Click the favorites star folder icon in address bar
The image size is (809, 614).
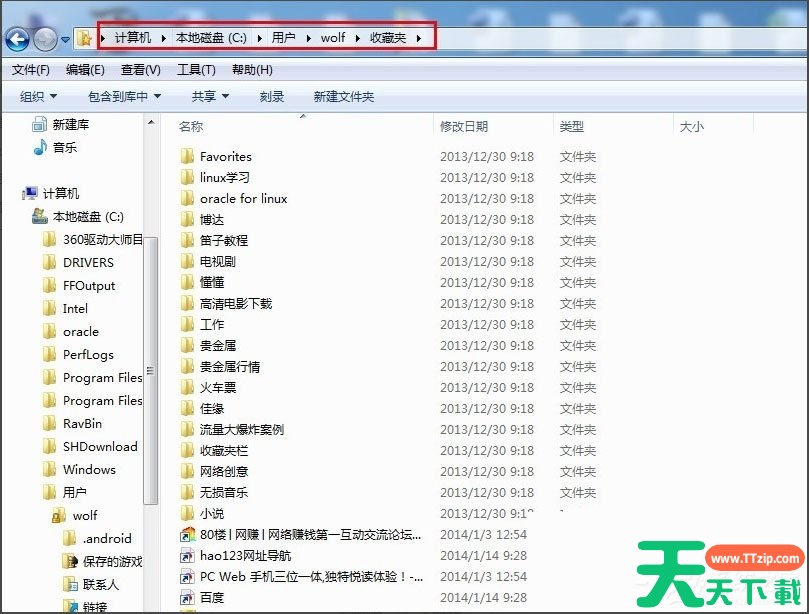click(x=84, y=38)
